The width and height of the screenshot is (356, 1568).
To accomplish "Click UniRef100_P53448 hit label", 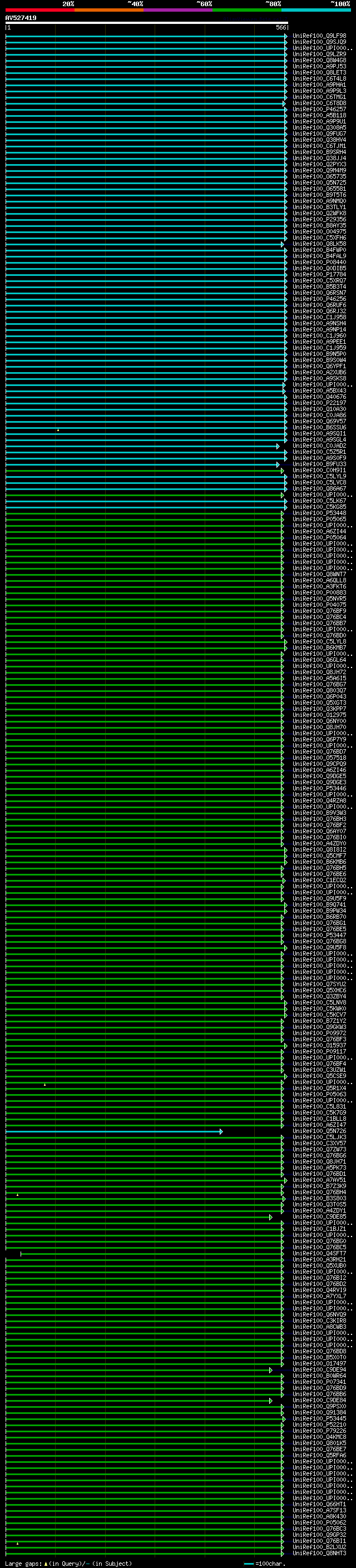I will pos(319,513).
